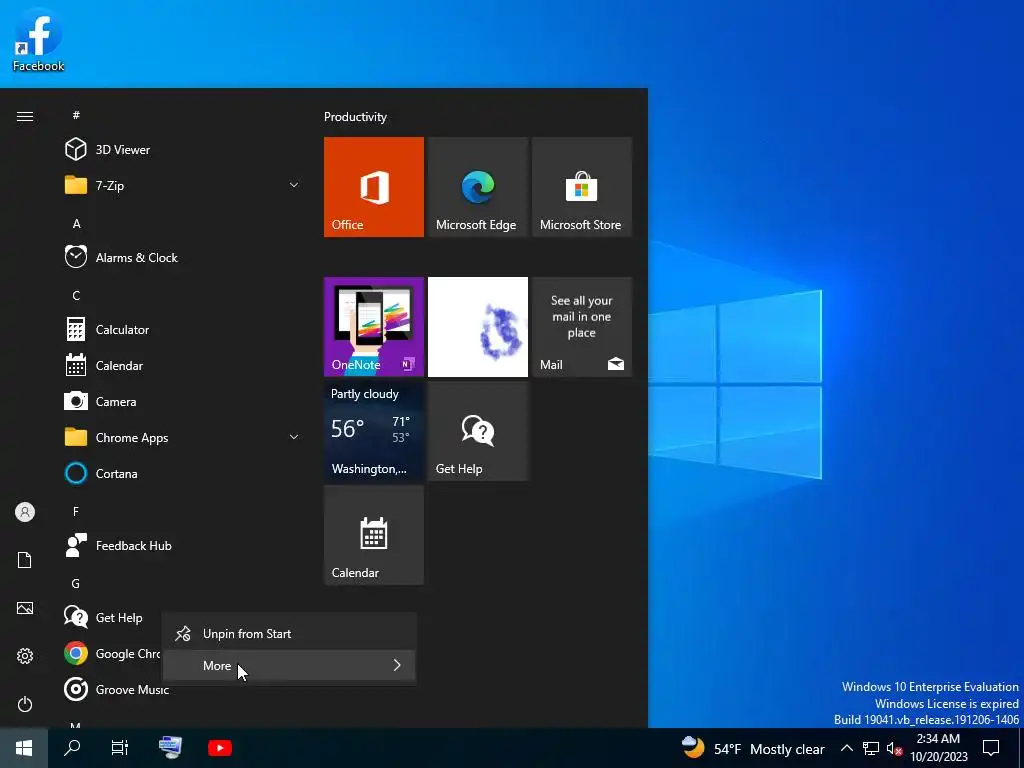The height and width of the screenshot is (768, 1024).
Task: Open Documents from the Start sidebar
Action: pos(25,560)
